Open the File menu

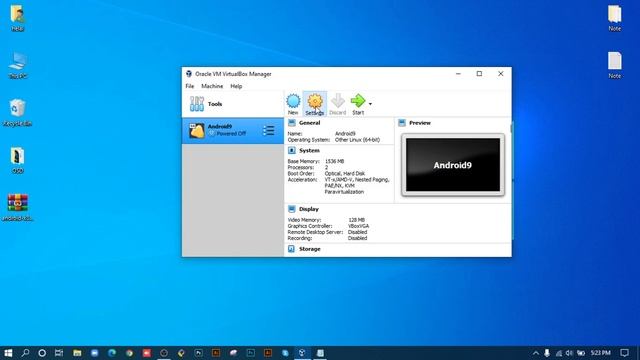pyautogui.click(x=190, y=86)
